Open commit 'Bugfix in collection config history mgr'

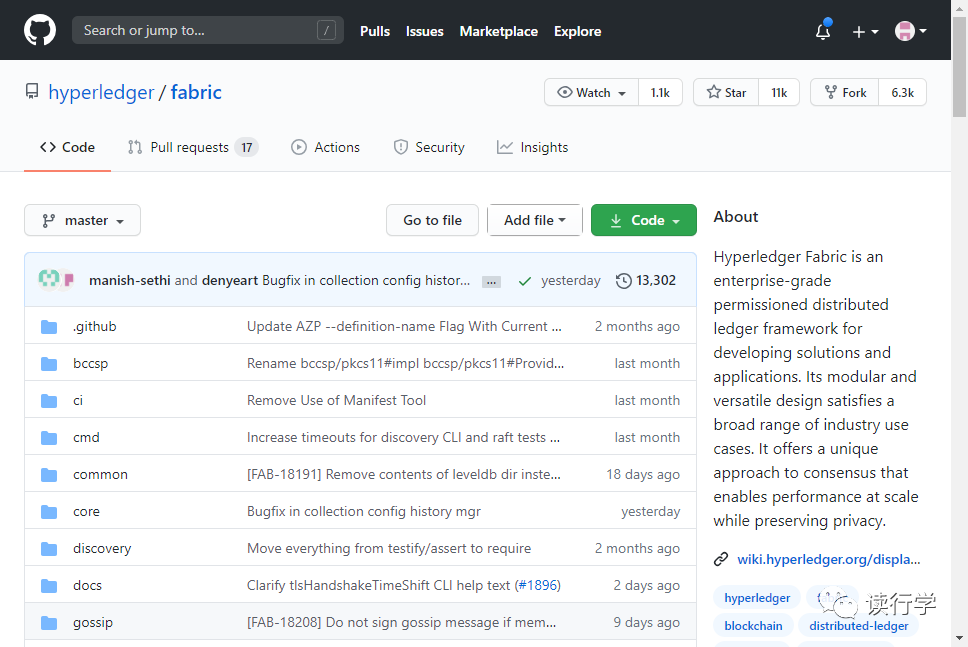point(364,511)
